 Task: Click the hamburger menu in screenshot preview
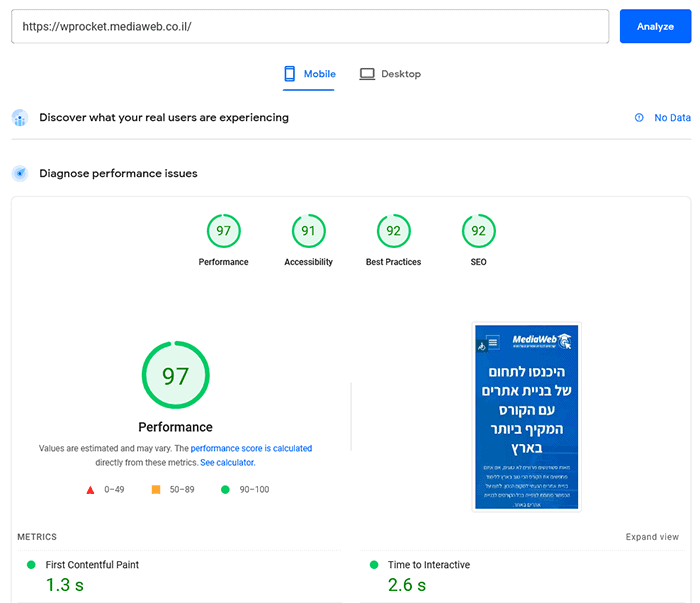click(x=493, y=342)
